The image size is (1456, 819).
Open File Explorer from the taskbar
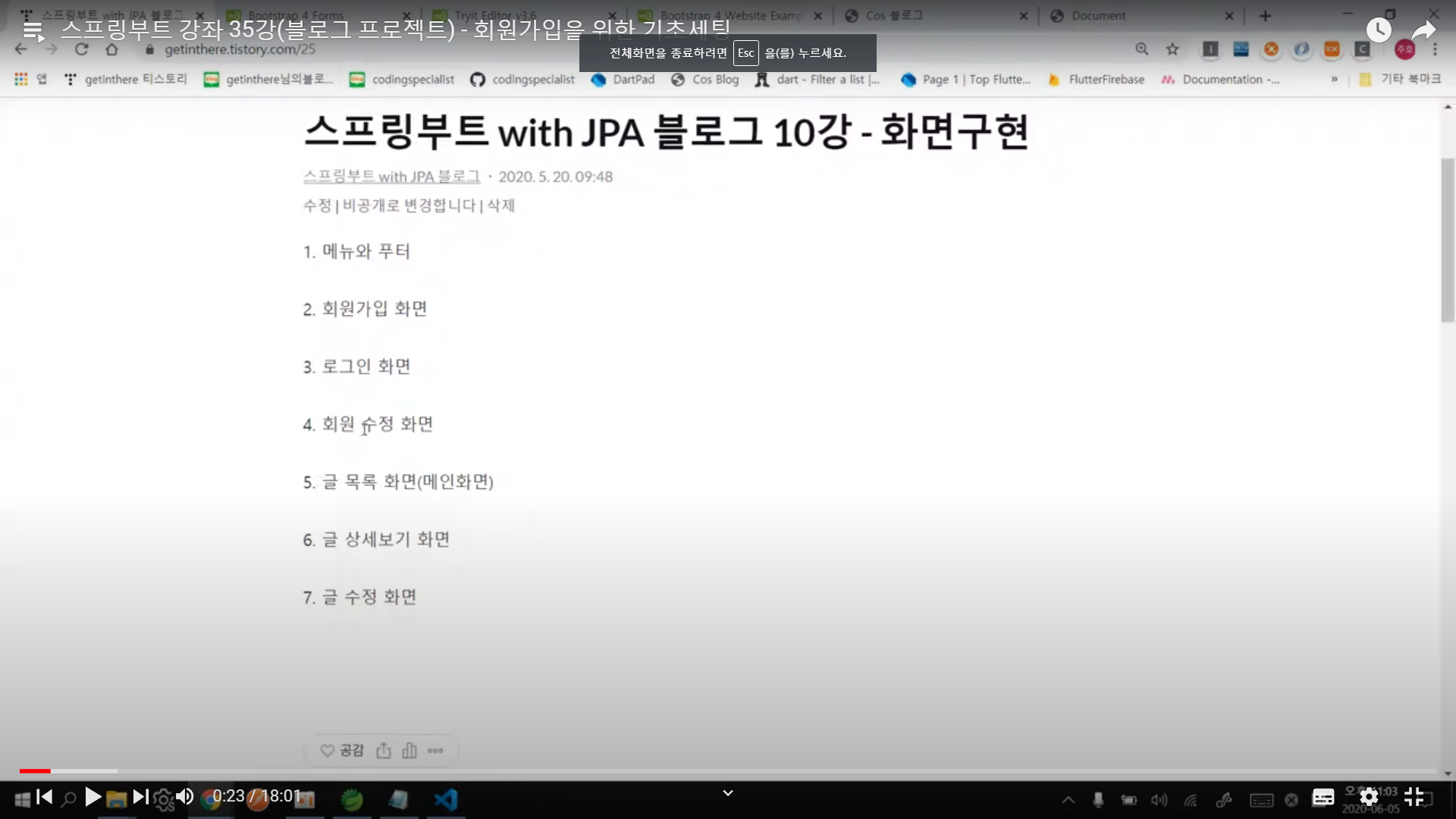116,799
